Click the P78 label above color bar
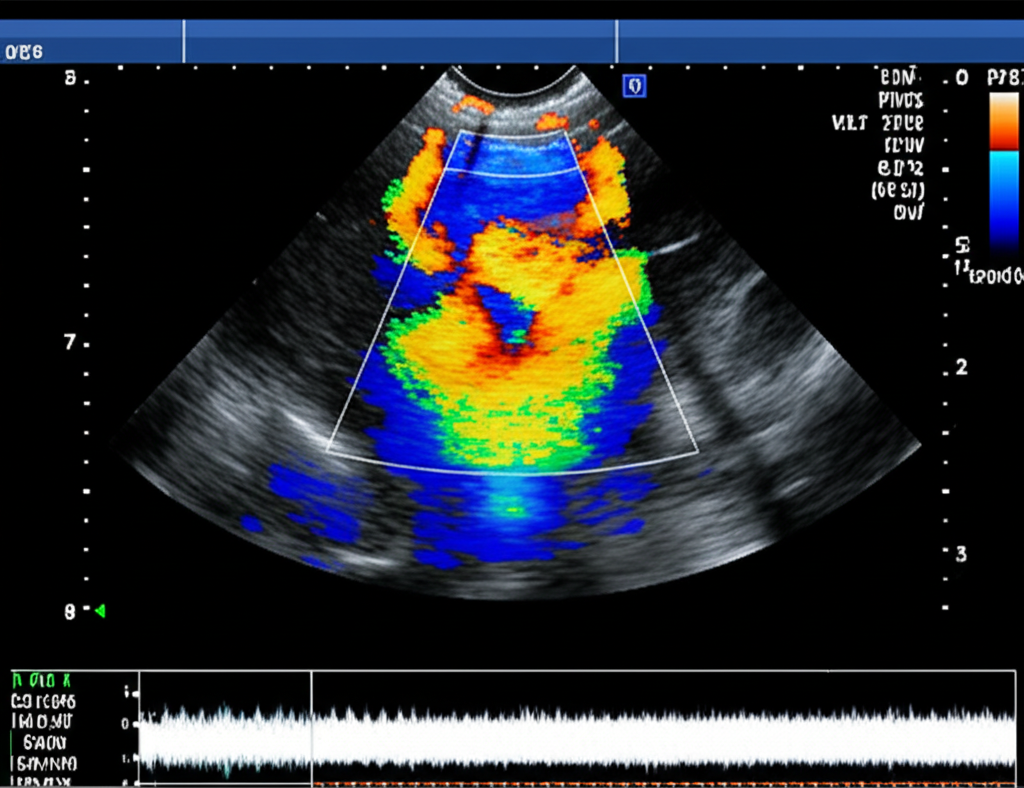Image resolution: width=1024 pixels, height=788 pixels. (x=1003, y=78)
